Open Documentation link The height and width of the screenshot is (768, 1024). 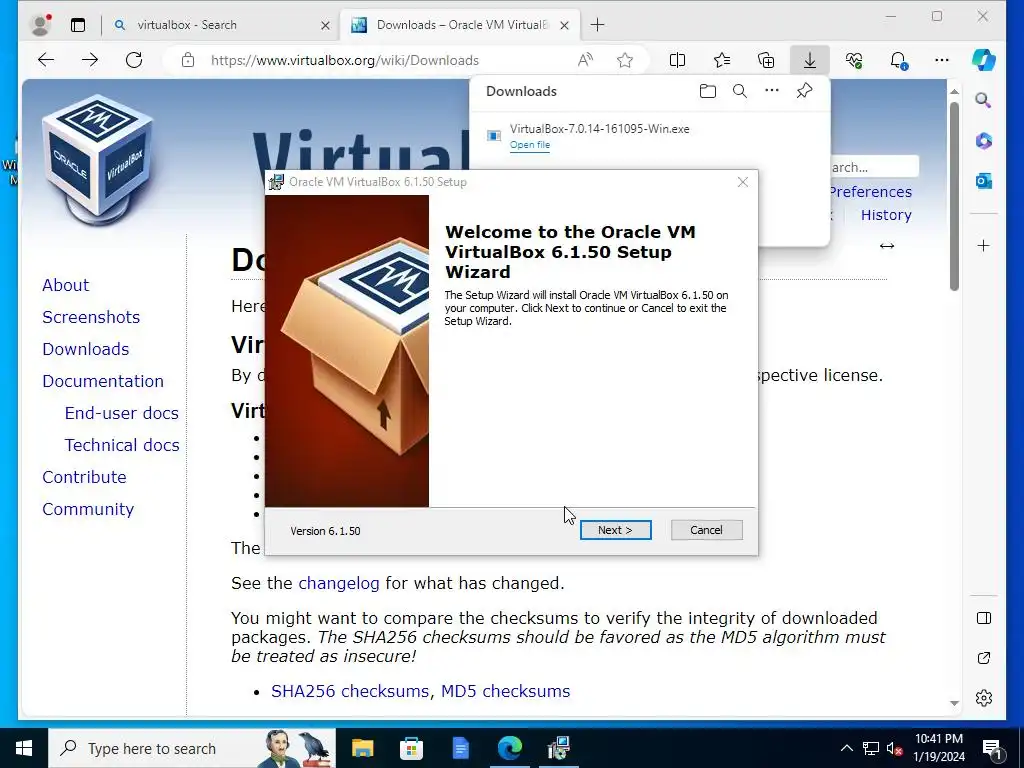coord(103,381)
